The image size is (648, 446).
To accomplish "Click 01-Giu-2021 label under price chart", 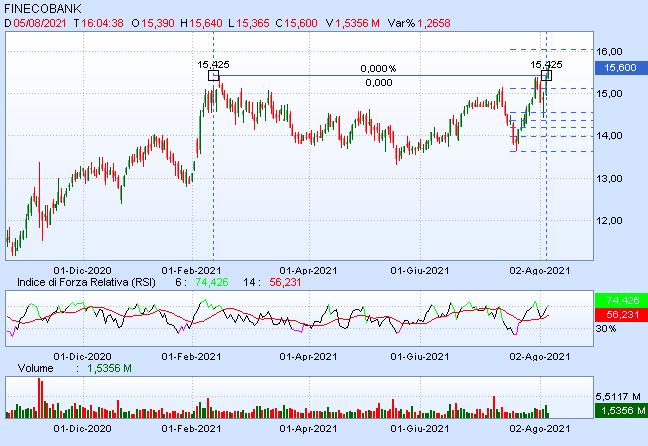I will coord(419,271).
